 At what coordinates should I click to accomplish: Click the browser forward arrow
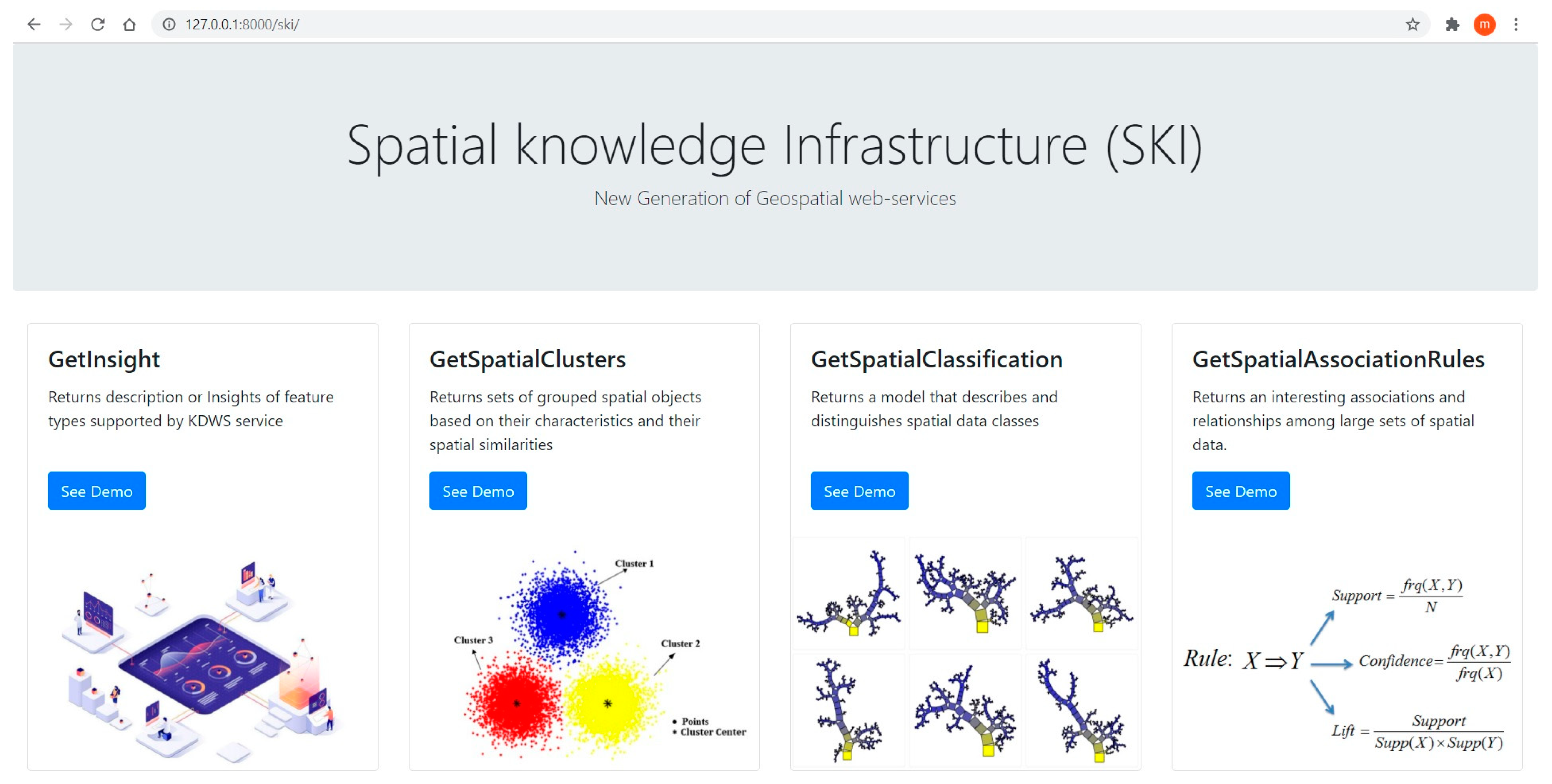coord(66,24)
